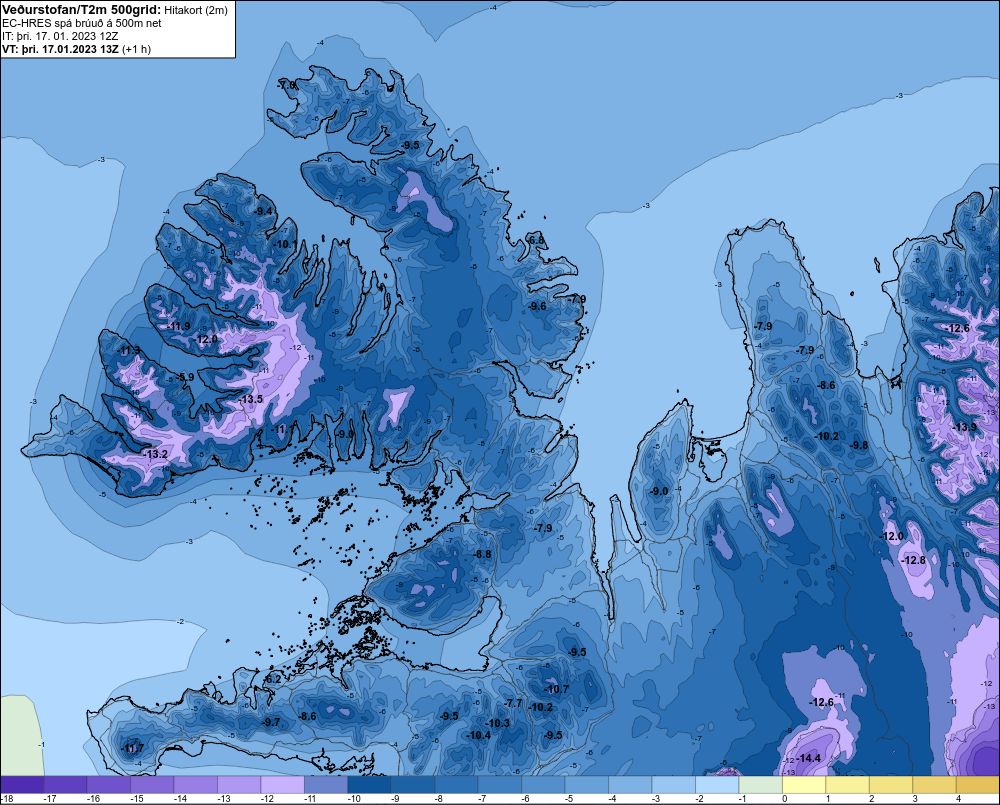Screen dimensions: 1000x805
Task: Select the -9.8 temperature value
Action: point(859,445)
